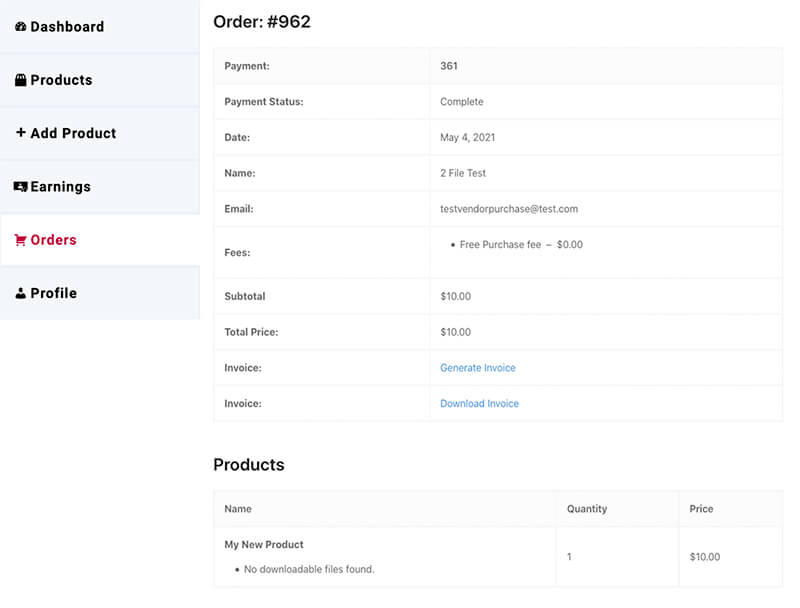Click the payment ID 361 value

[449, 66]
